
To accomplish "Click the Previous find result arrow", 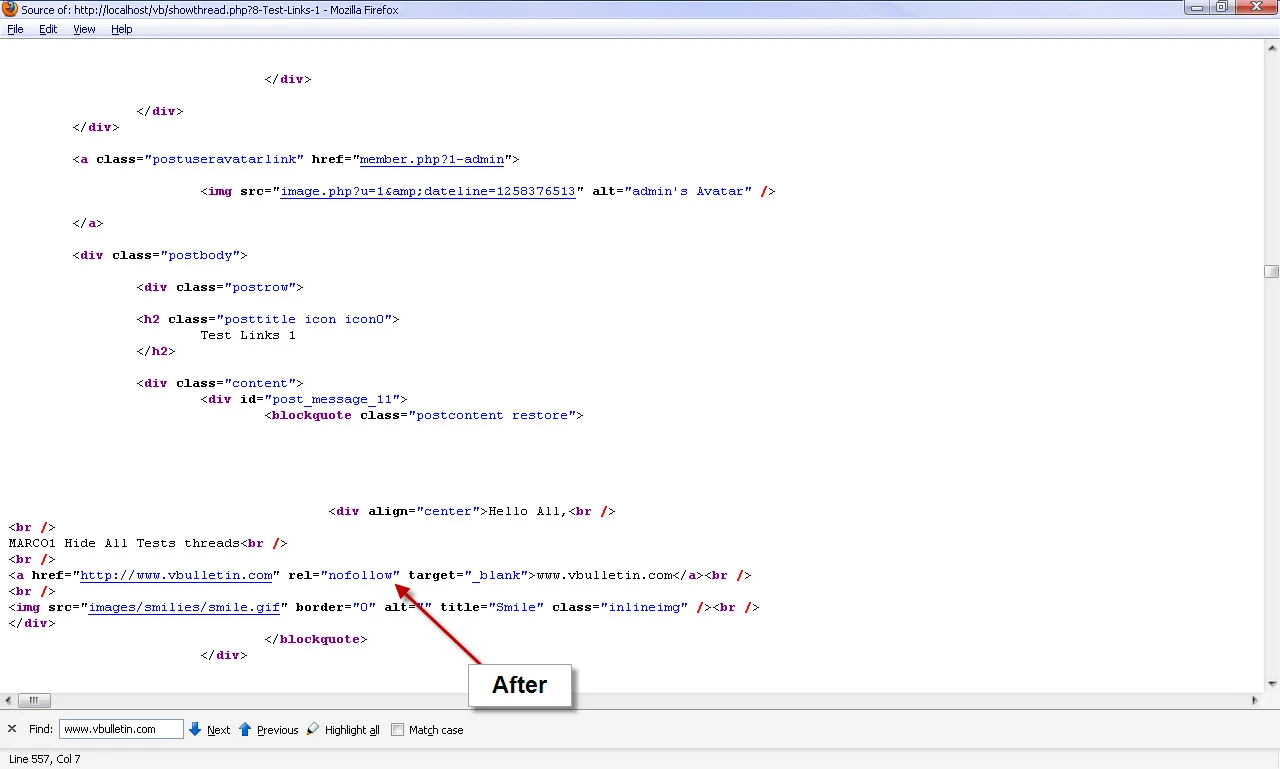I will tap(245, 730).
